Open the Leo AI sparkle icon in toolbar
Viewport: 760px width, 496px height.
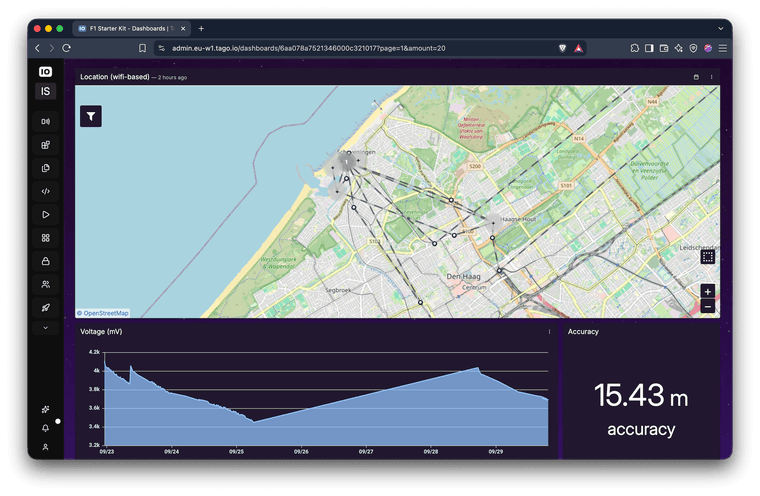coord(679,48)
